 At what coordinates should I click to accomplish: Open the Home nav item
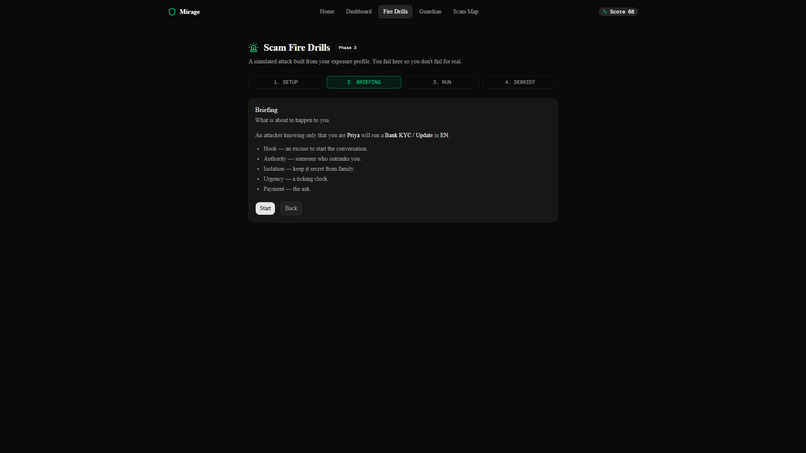(x=327, y=11)
